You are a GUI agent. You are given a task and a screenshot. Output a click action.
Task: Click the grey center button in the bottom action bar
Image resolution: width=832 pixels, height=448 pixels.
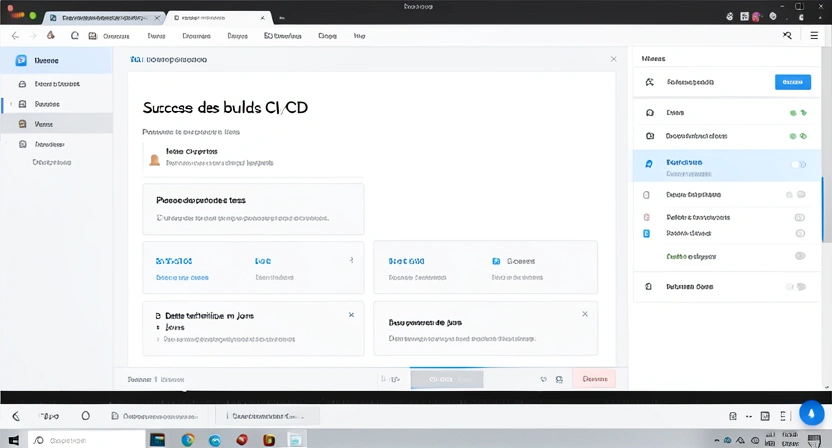click(x=447, y=379)
